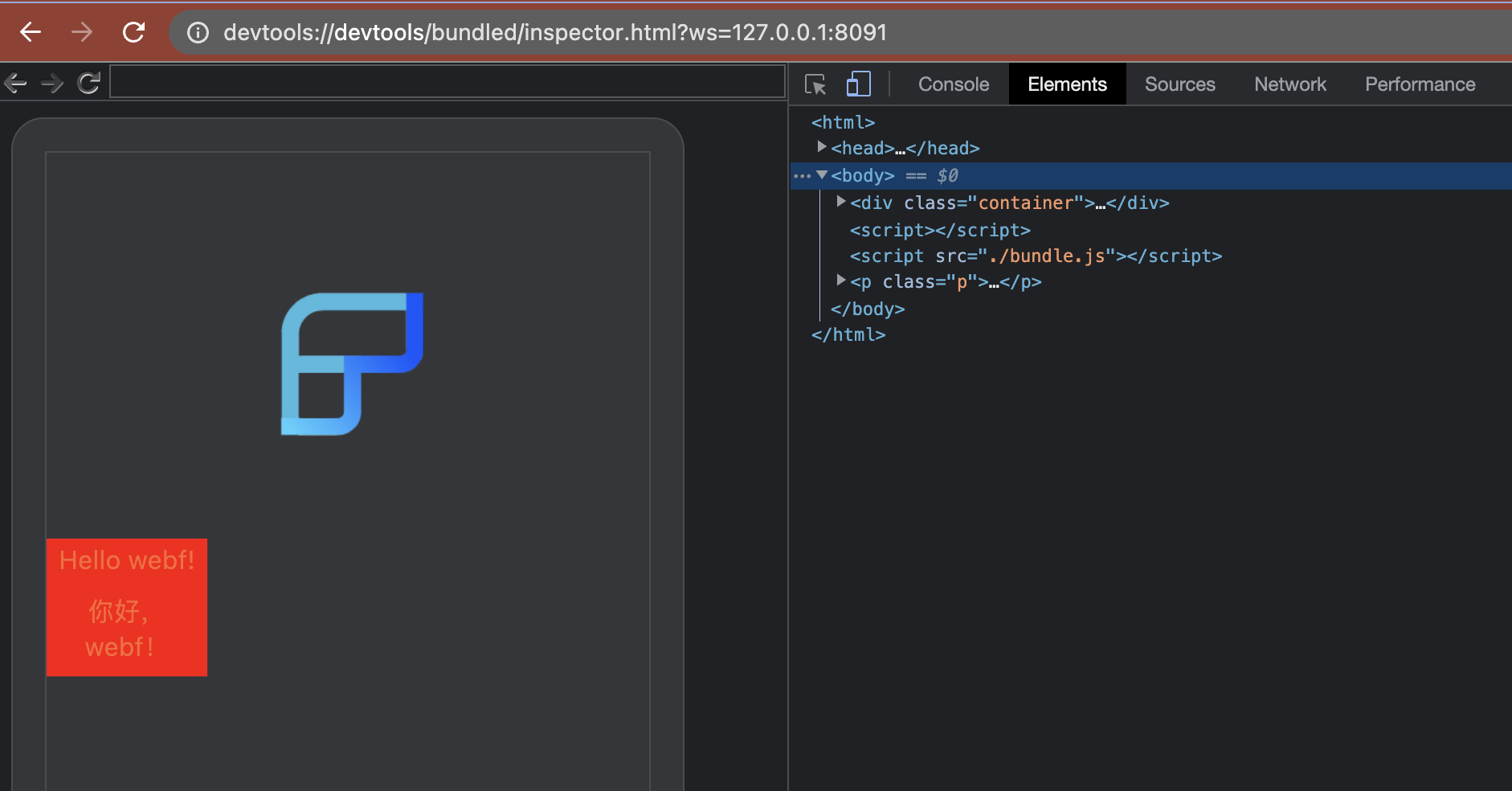Image resolution: width=1512 pixels, height=791 pixels.
Task: Collapse the body node
Action: click(822, 174)
